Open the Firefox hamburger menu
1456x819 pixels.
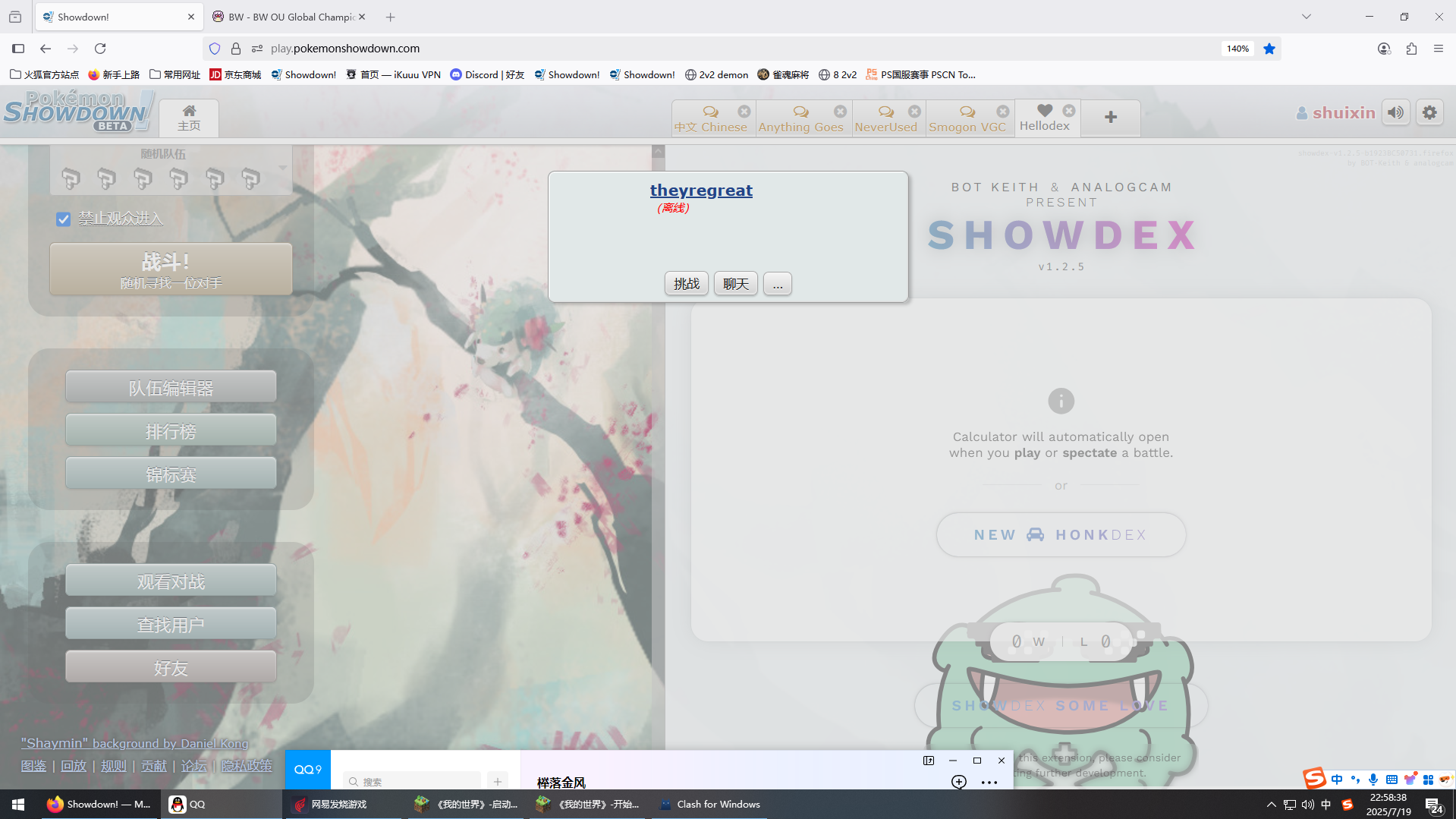[1439, 49]
